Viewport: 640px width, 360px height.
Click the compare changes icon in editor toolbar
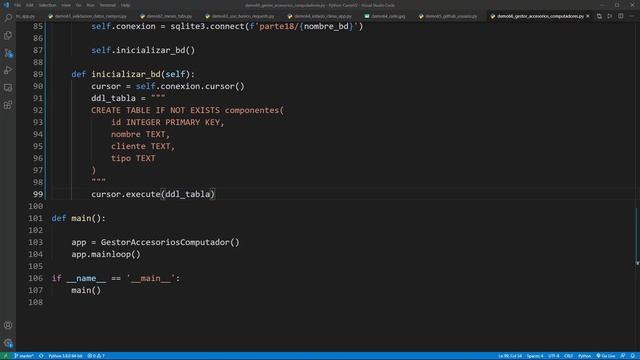599,16
